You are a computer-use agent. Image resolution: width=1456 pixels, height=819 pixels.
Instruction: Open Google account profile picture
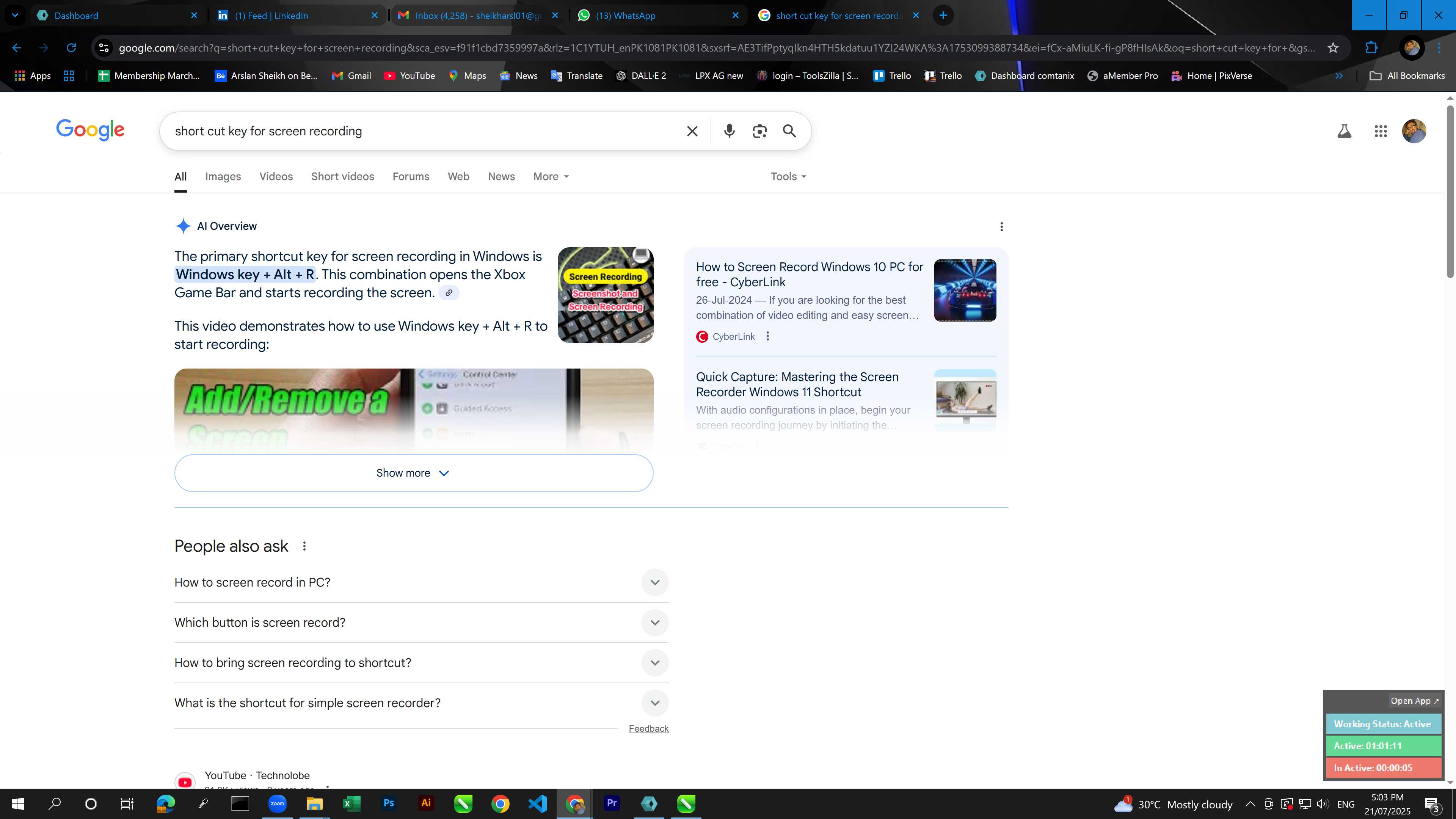[1414, 131]
